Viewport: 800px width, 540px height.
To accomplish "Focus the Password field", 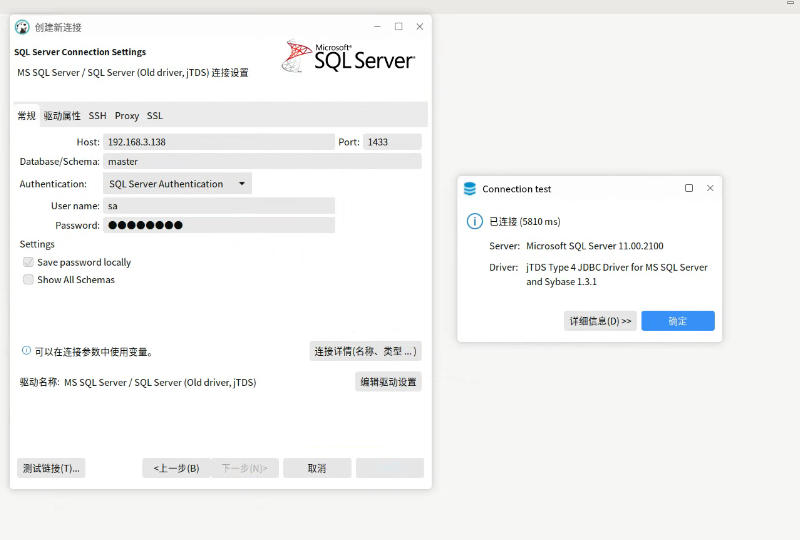I will [219, 225].
